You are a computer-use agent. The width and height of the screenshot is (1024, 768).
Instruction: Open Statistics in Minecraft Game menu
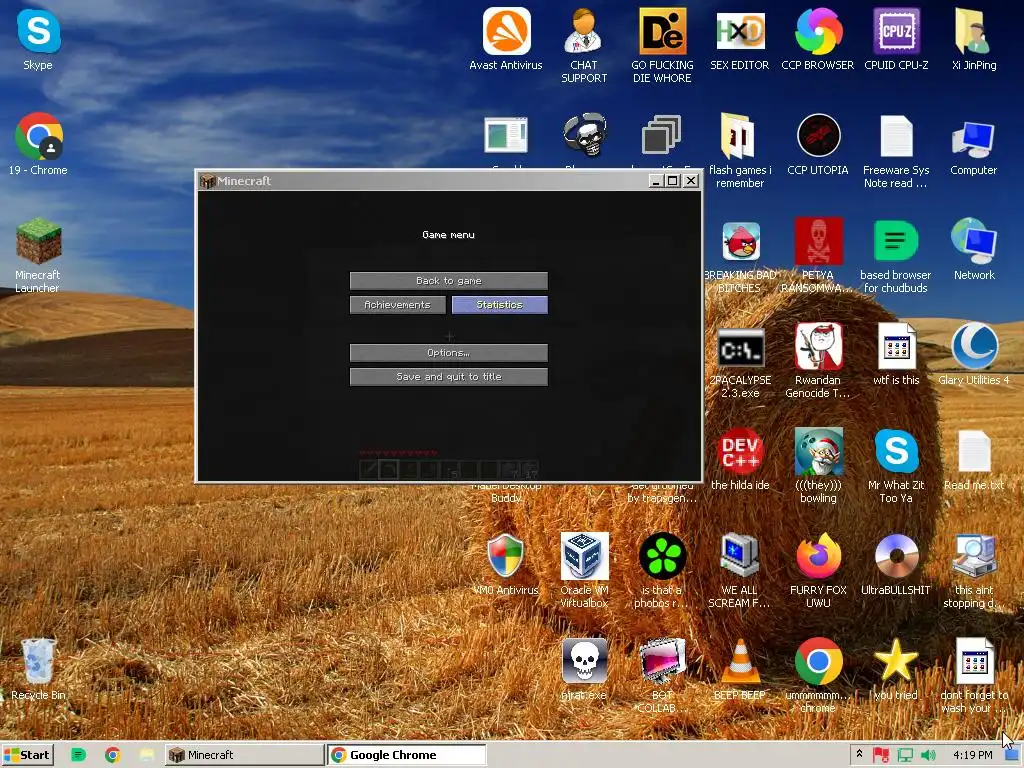(x=500, y=305)
